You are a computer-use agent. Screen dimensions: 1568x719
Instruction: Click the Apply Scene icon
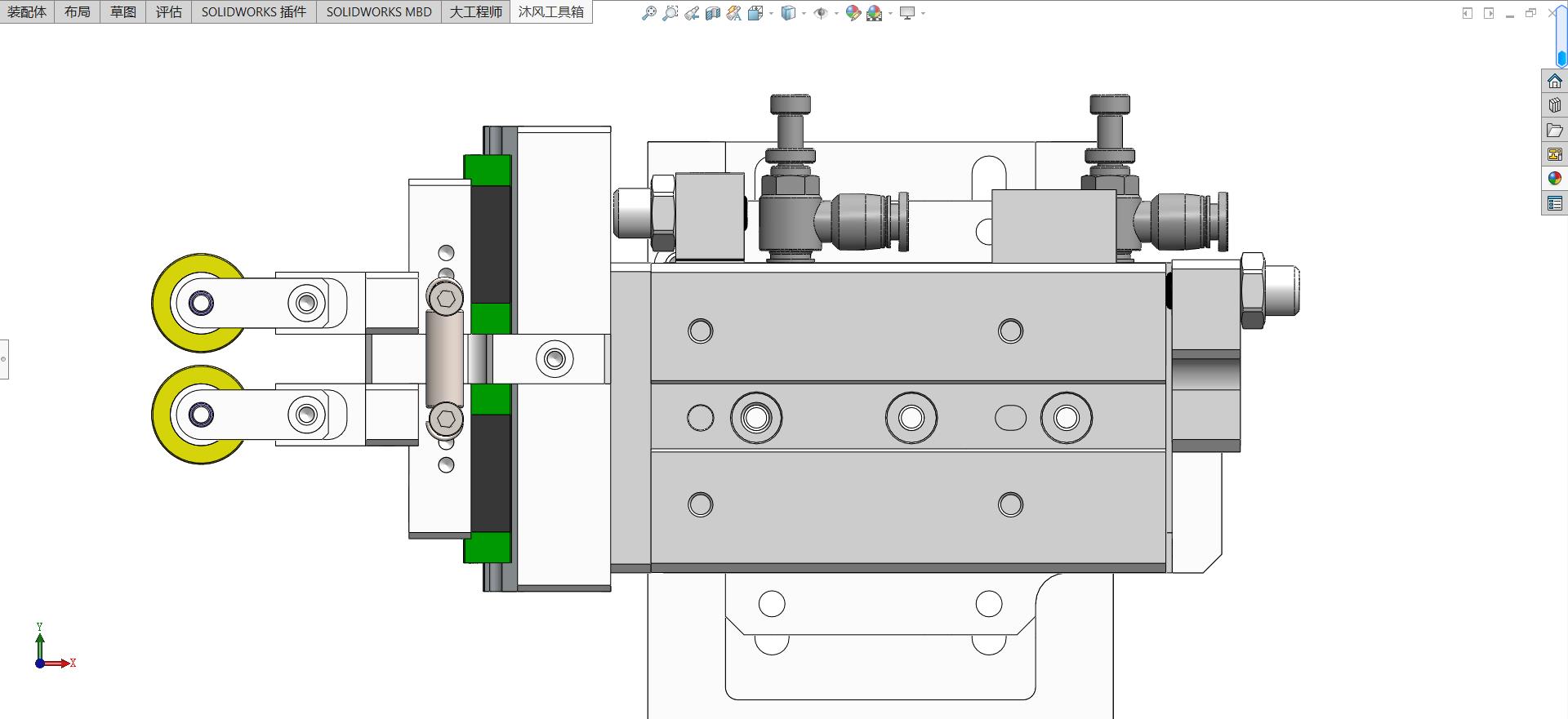point(875,13)
